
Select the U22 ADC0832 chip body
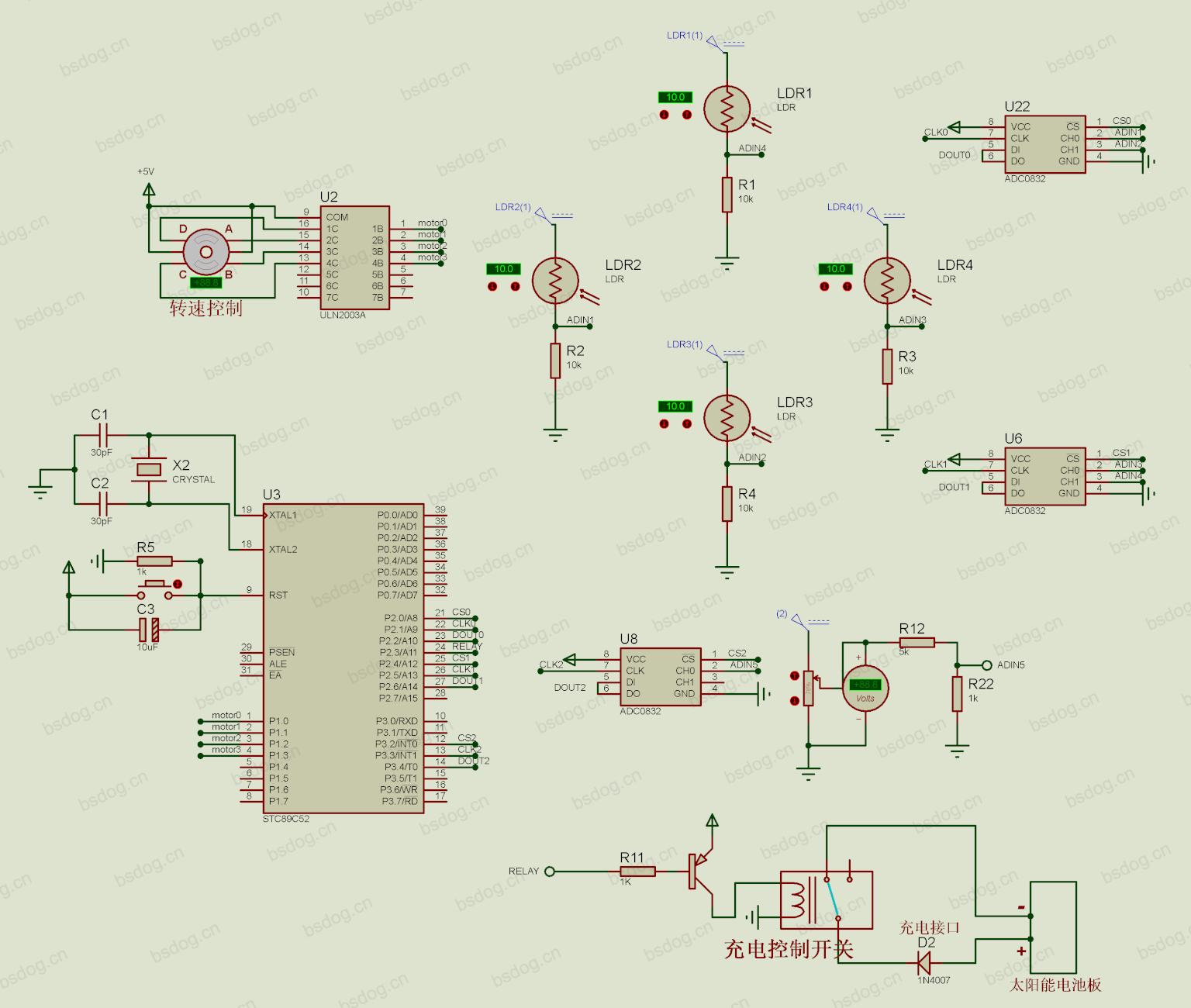point(1045,144)
